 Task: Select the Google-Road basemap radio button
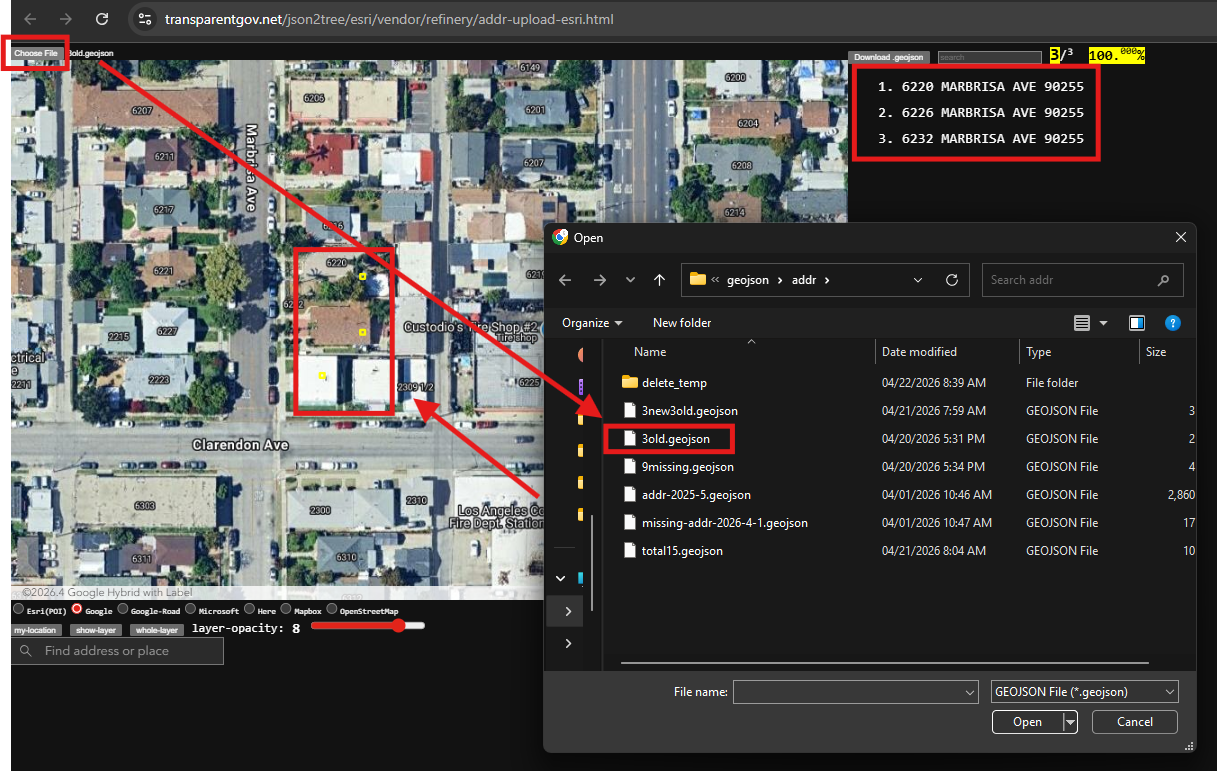123,610
